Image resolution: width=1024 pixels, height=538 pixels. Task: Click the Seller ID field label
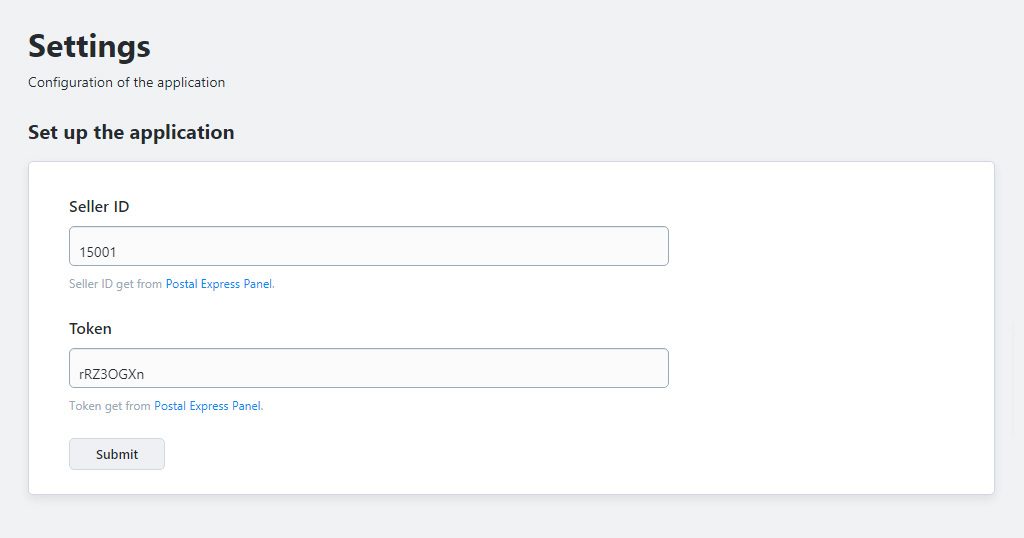tap(99, 206)
